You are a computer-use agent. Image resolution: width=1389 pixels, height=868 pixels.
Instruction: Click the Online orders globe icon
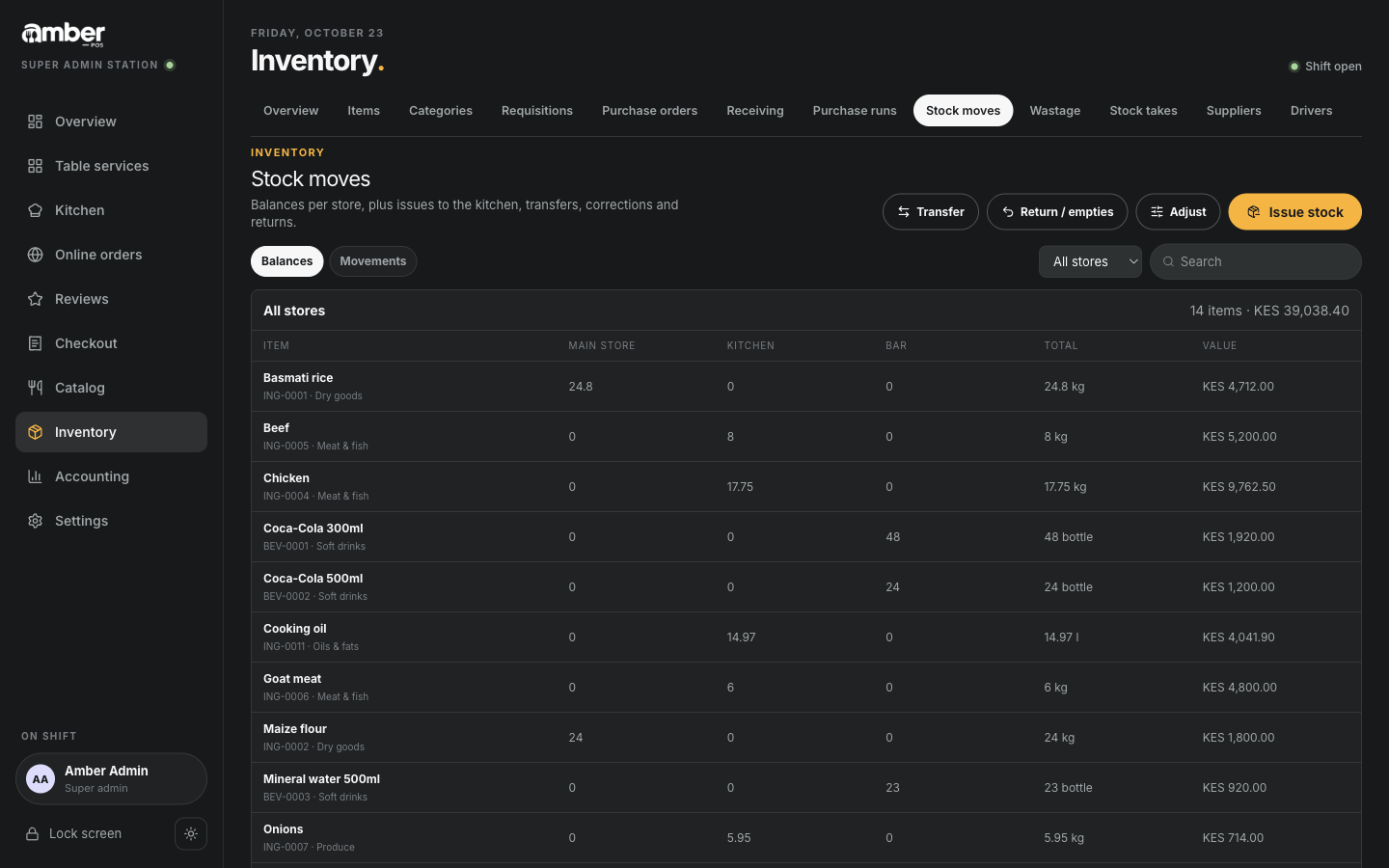point(35,255)
